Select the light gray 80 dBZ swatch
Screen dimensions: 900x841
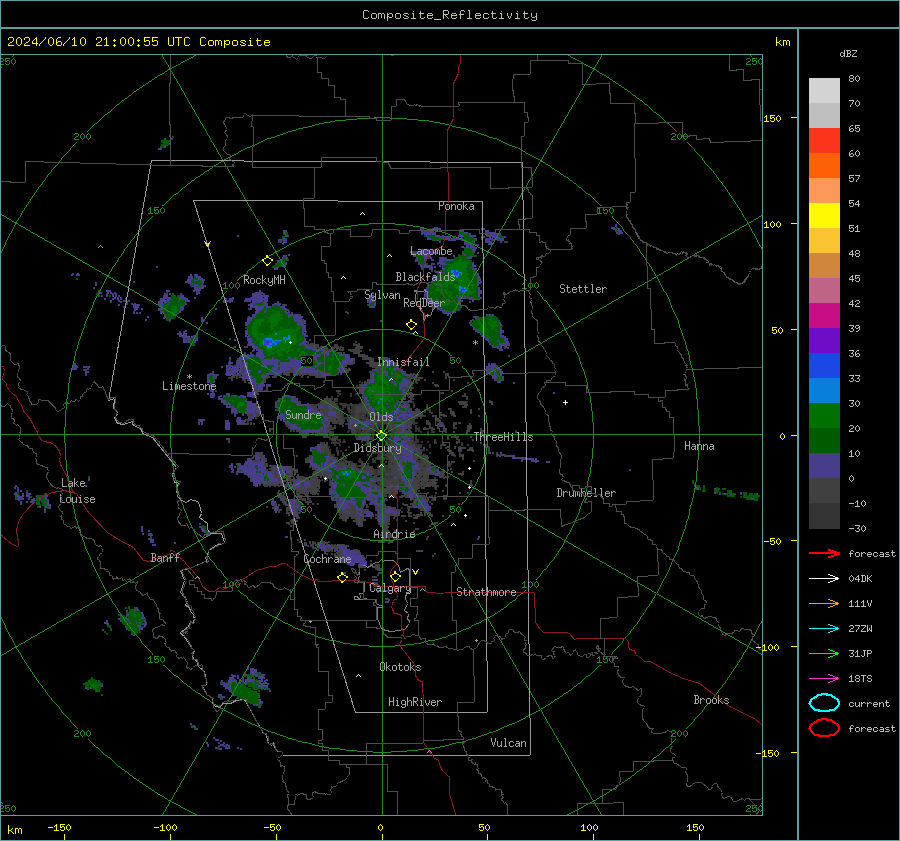tap(824, 90)
